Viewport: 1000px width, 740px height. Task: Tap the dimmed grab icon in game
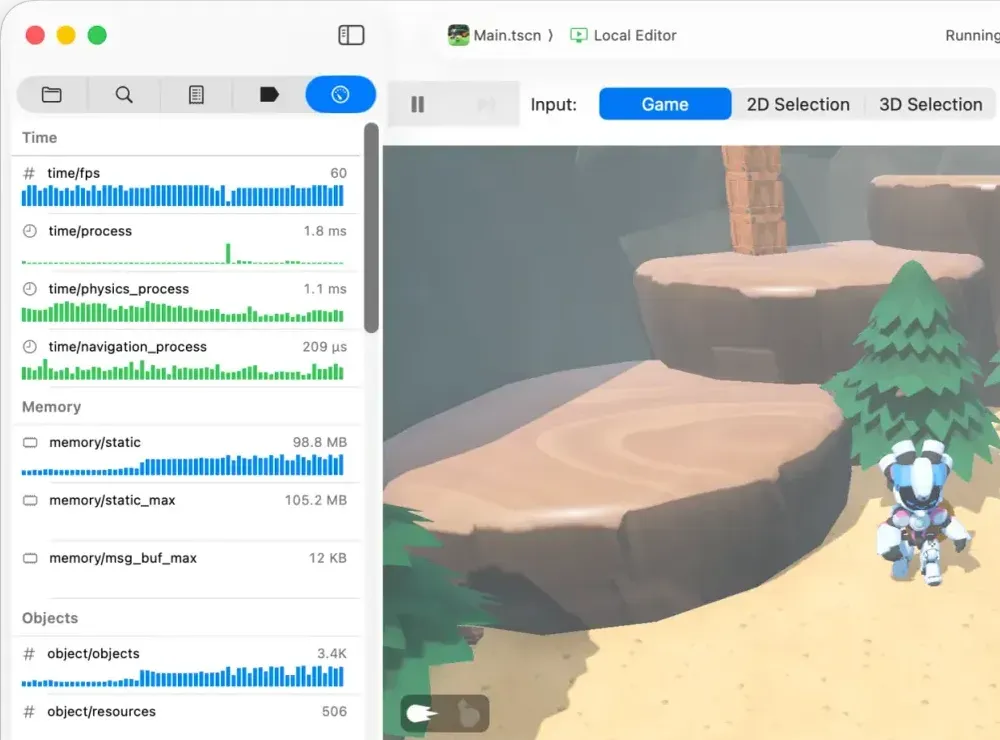click(x=469, y=713)
